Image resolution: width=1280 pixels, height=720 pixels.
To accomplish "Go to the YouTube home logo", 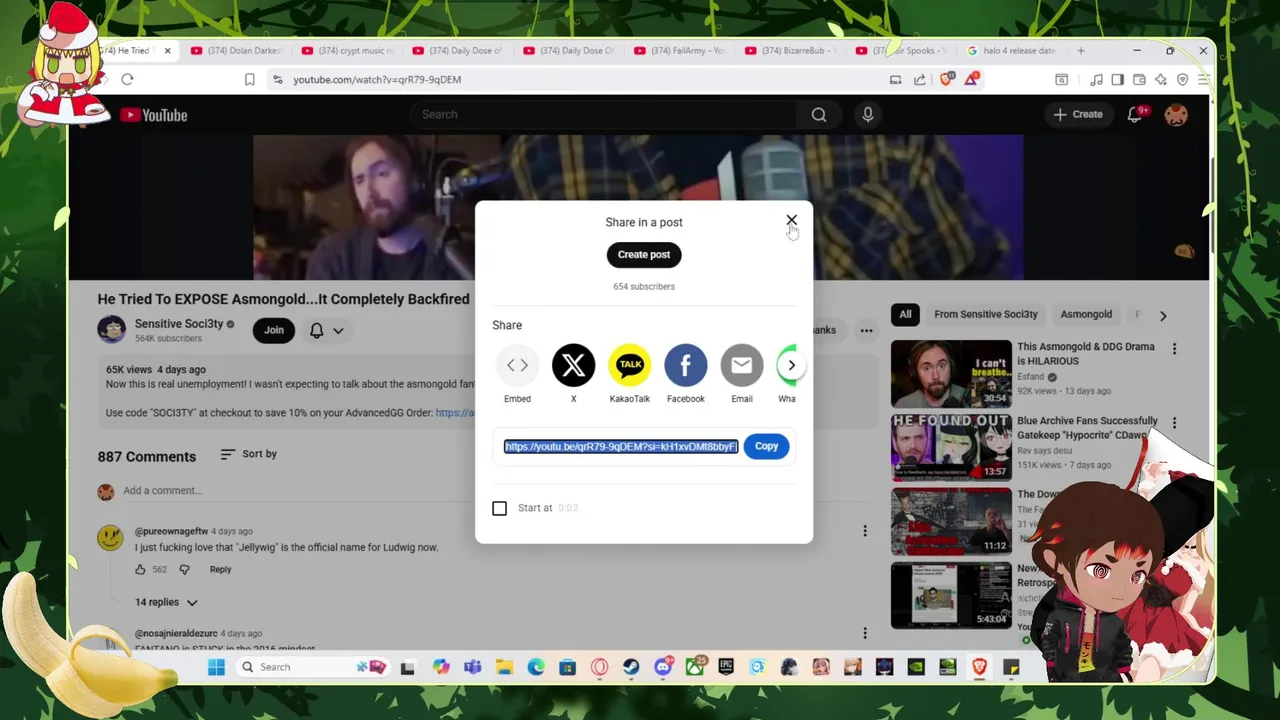I will pos(154,115).
